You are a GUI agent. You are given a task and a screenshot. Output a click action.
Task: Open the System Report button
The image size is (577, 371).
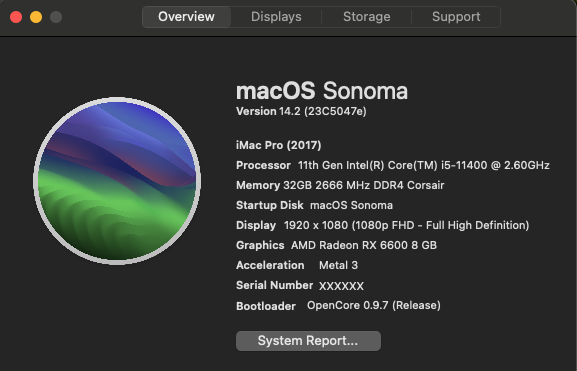click(308, 341)
